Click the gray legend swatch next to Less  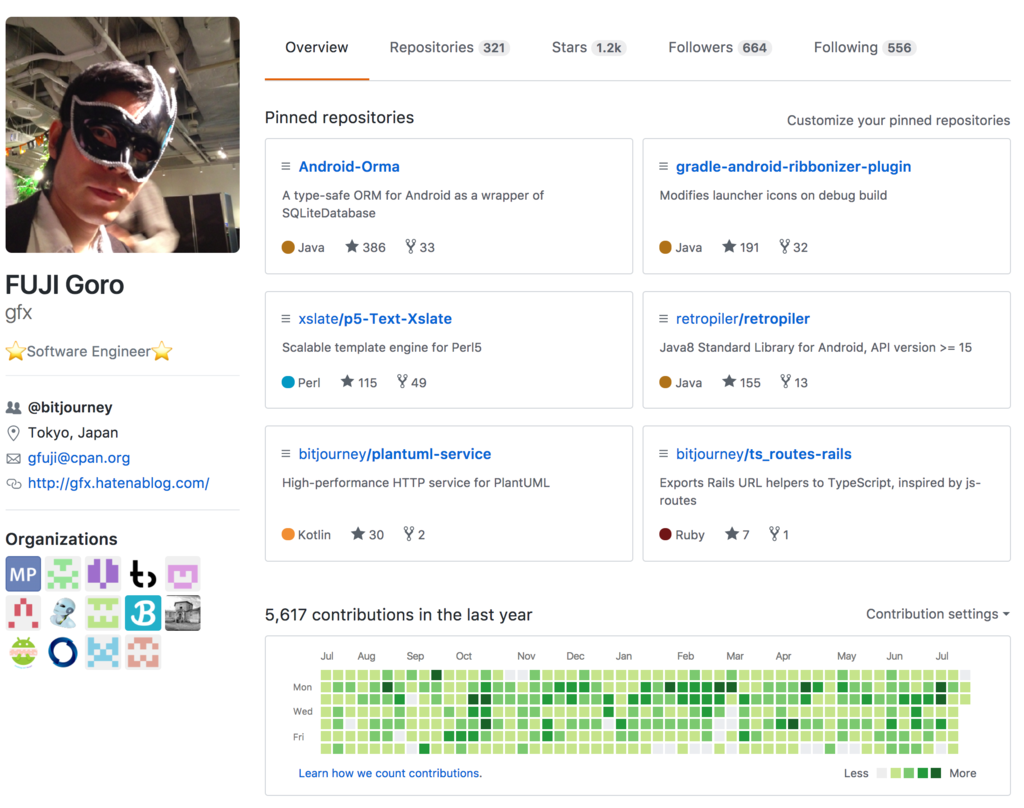[x=882, y=773]
